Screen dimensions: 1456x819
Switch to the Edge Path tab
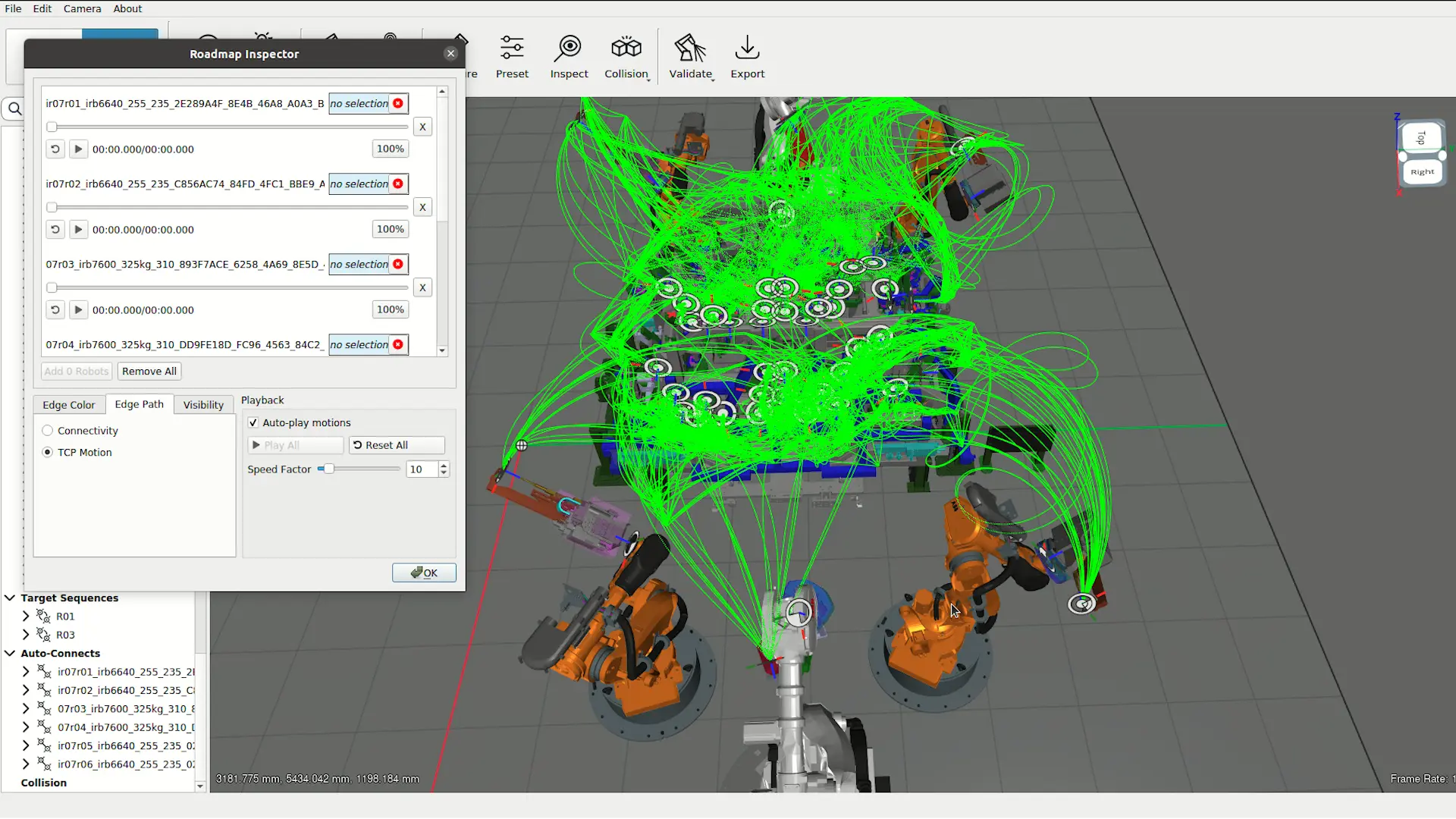[139, 404]
